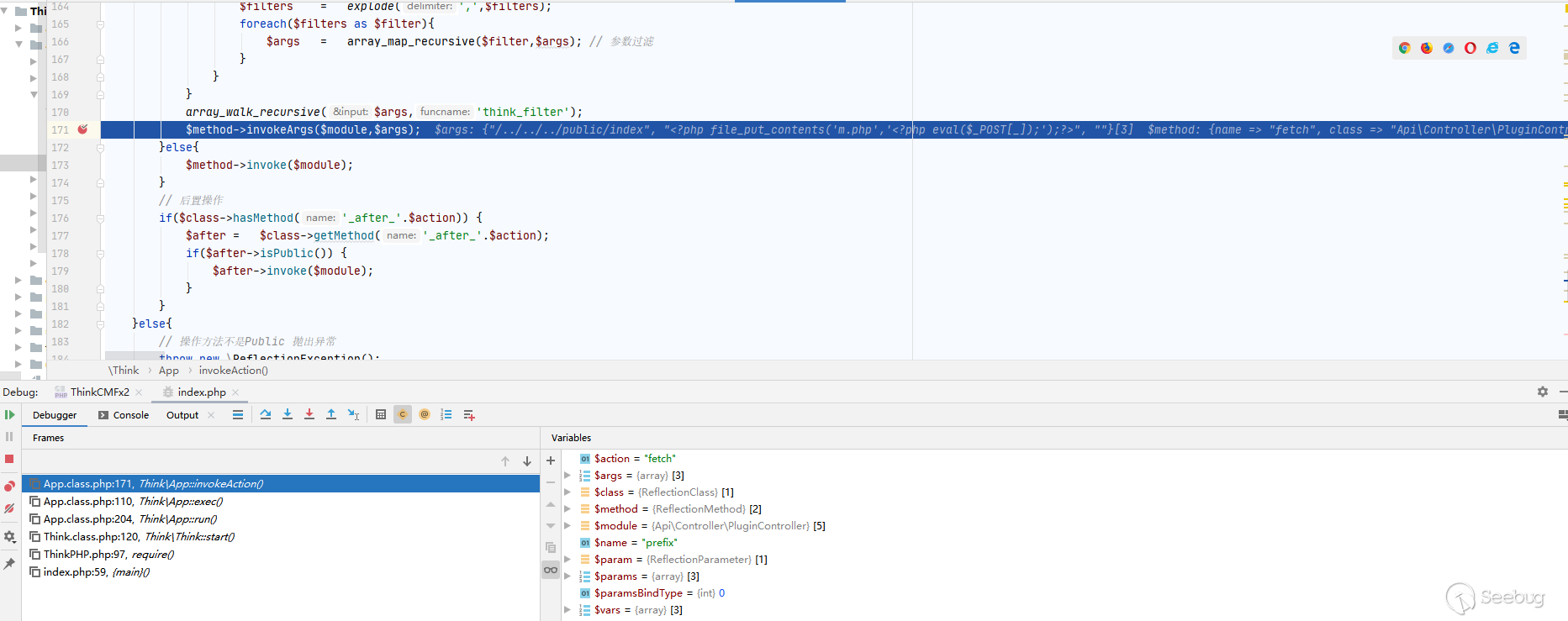
Task: Toggle breakpoint on line 171
Action: coord(82,129)
